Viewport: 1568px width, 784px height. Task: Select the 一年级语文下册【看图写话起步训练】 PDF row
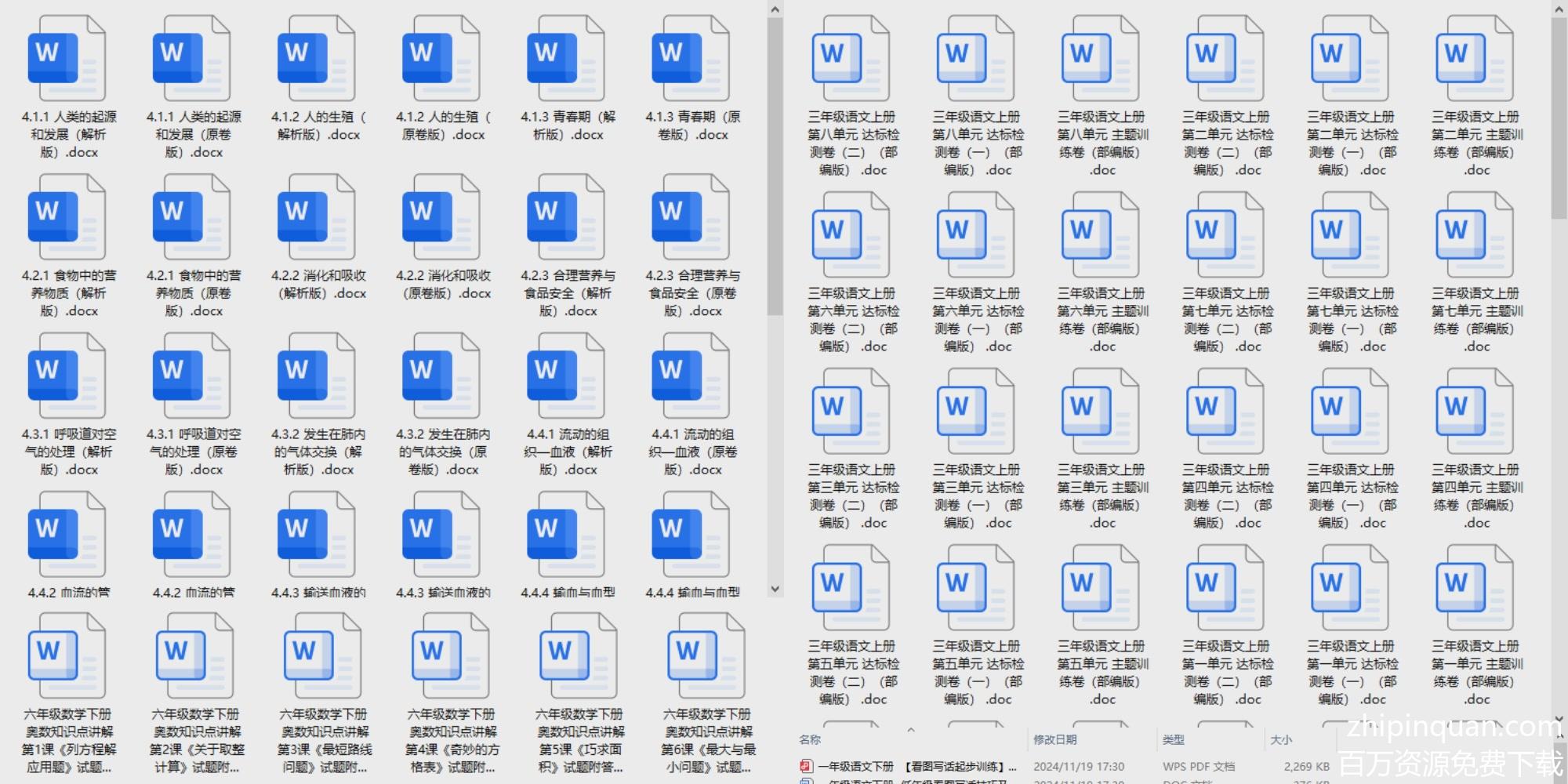tap(1066, 766)
